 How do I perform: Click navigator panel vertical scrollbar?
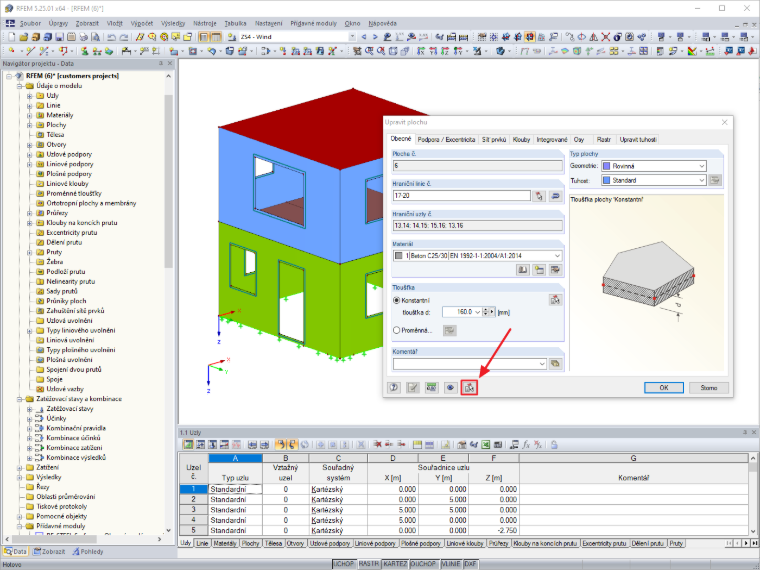(x=168, y=182)
